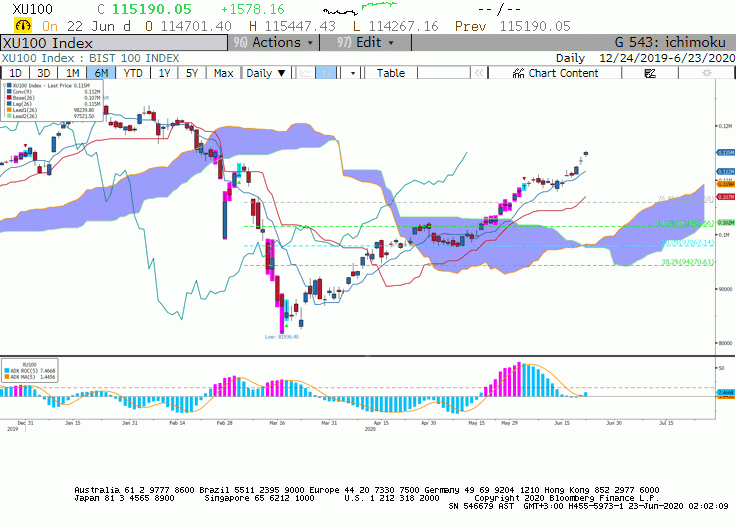Click the line chart type icon
Image resolution: width=736 pixels, height=529 pixels.
(x=306, y=73)
